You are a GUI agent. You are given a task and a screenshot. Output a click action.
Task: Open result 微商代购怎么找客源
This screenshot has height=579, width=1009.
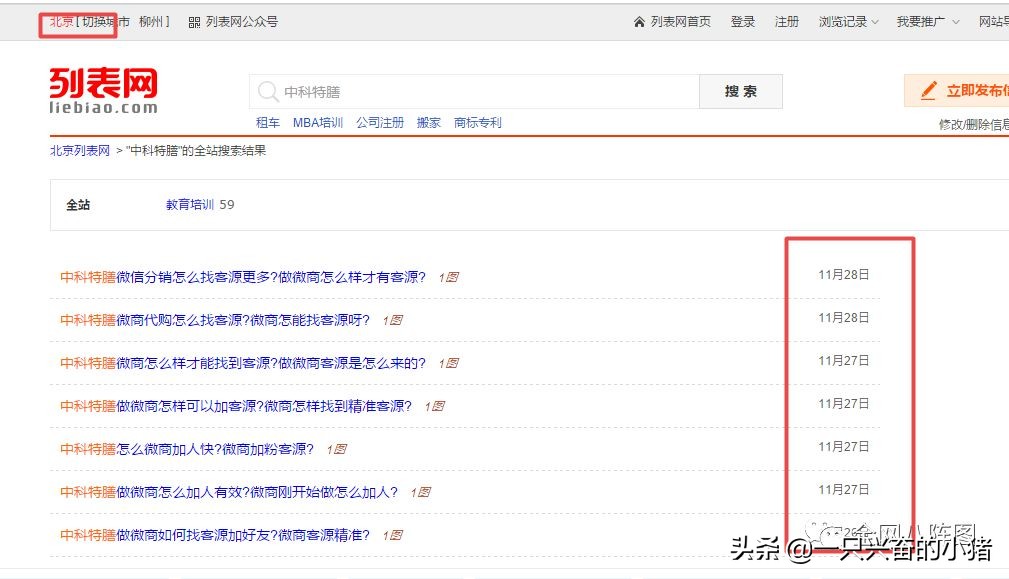215,320
